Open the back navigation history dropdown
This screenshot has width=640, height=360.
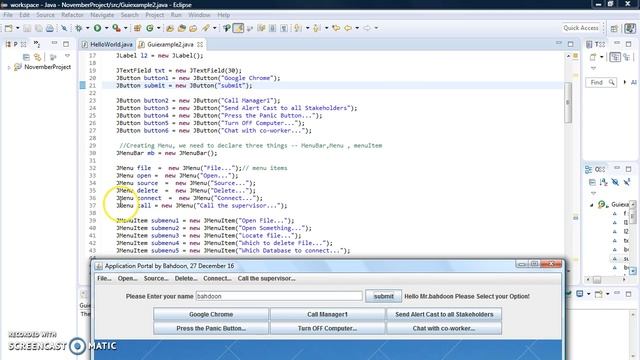click(357, 28)
